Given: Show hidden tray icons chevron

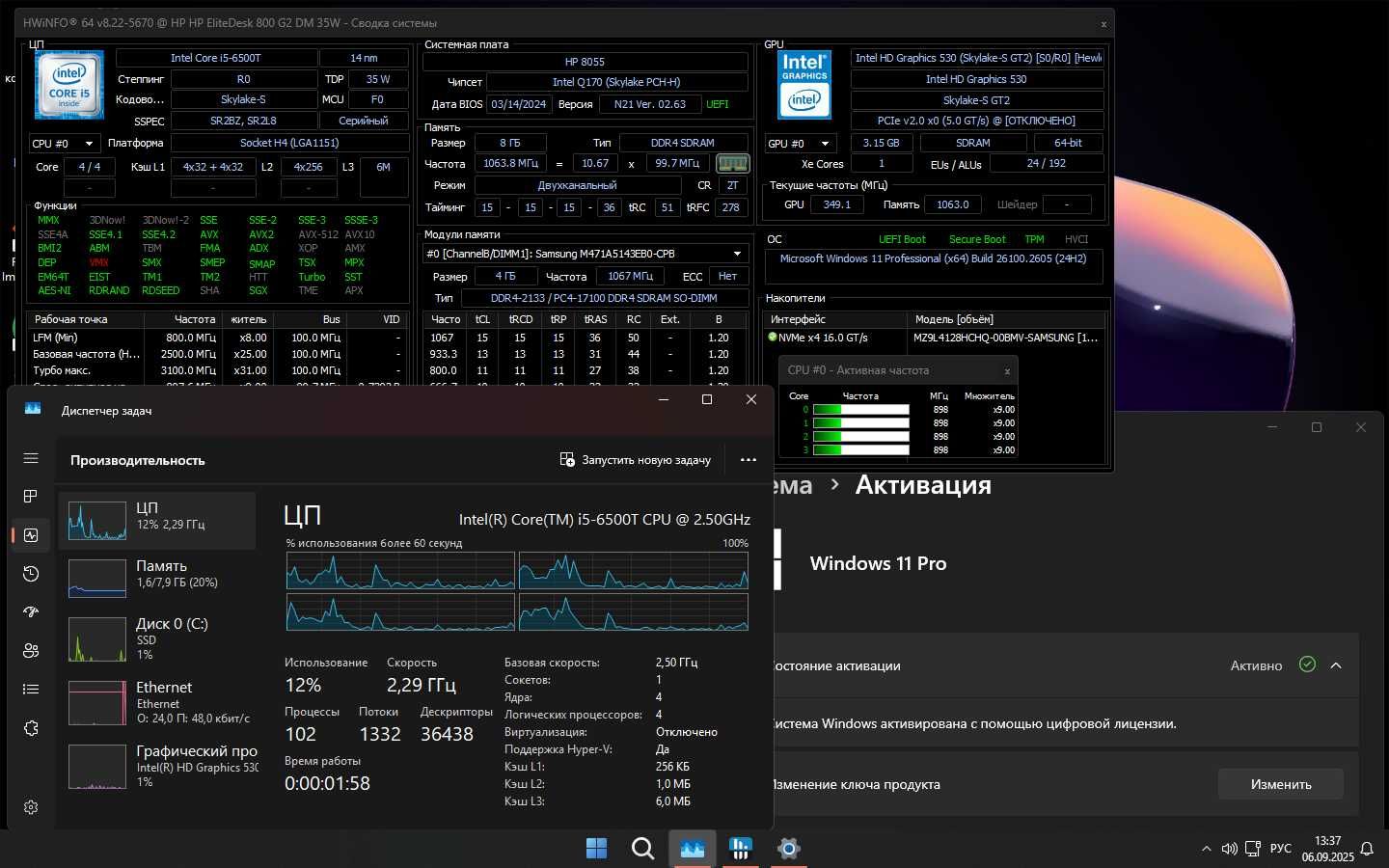Looking at the screenshot, I should (1206, 849).
